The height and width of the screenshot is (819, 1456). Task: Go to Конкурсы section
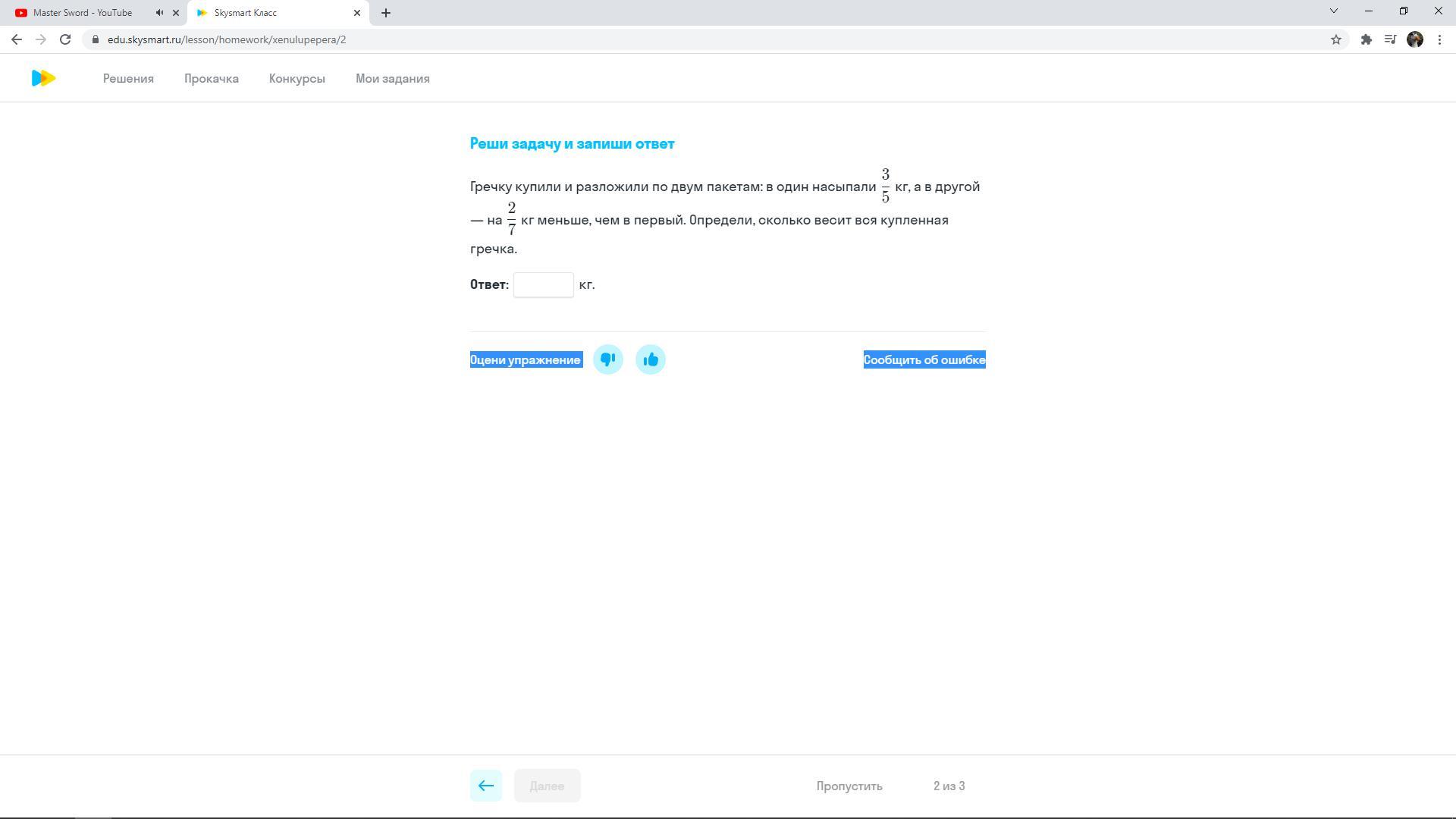297,79
